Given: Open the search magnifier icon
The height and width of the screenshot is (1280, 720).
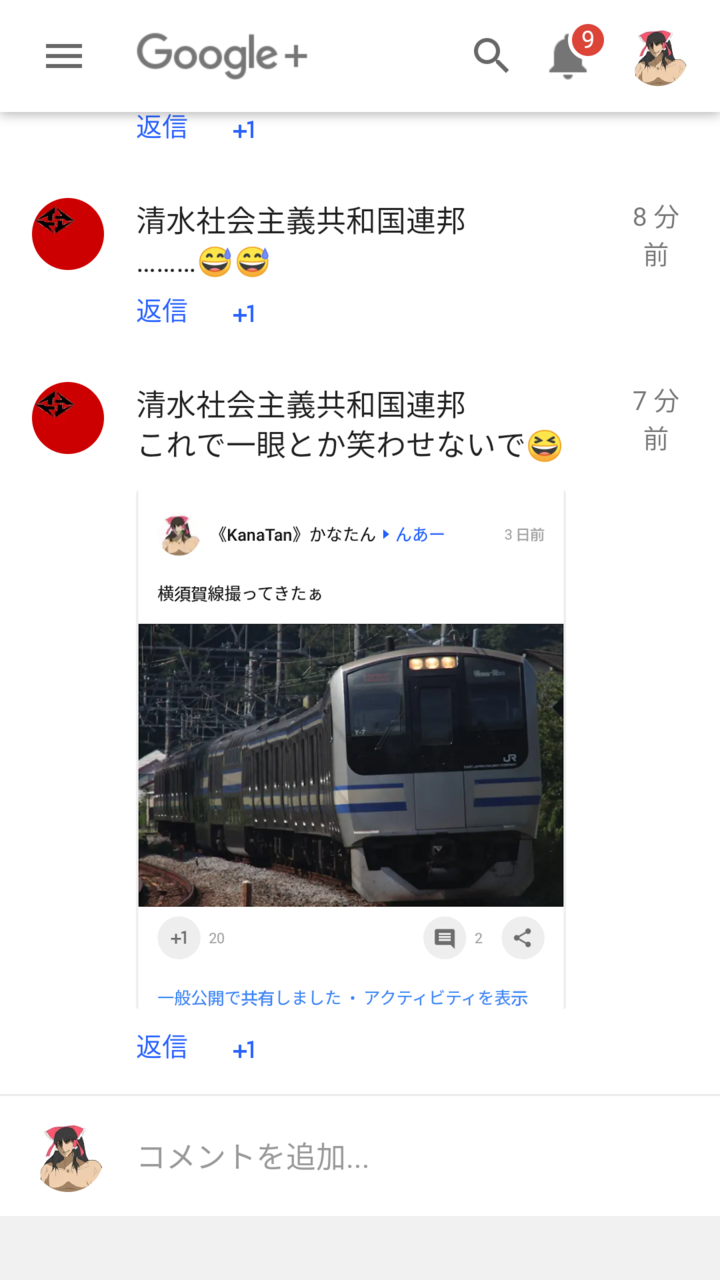Looking at the screenshot, I should [x=491, y=56].
